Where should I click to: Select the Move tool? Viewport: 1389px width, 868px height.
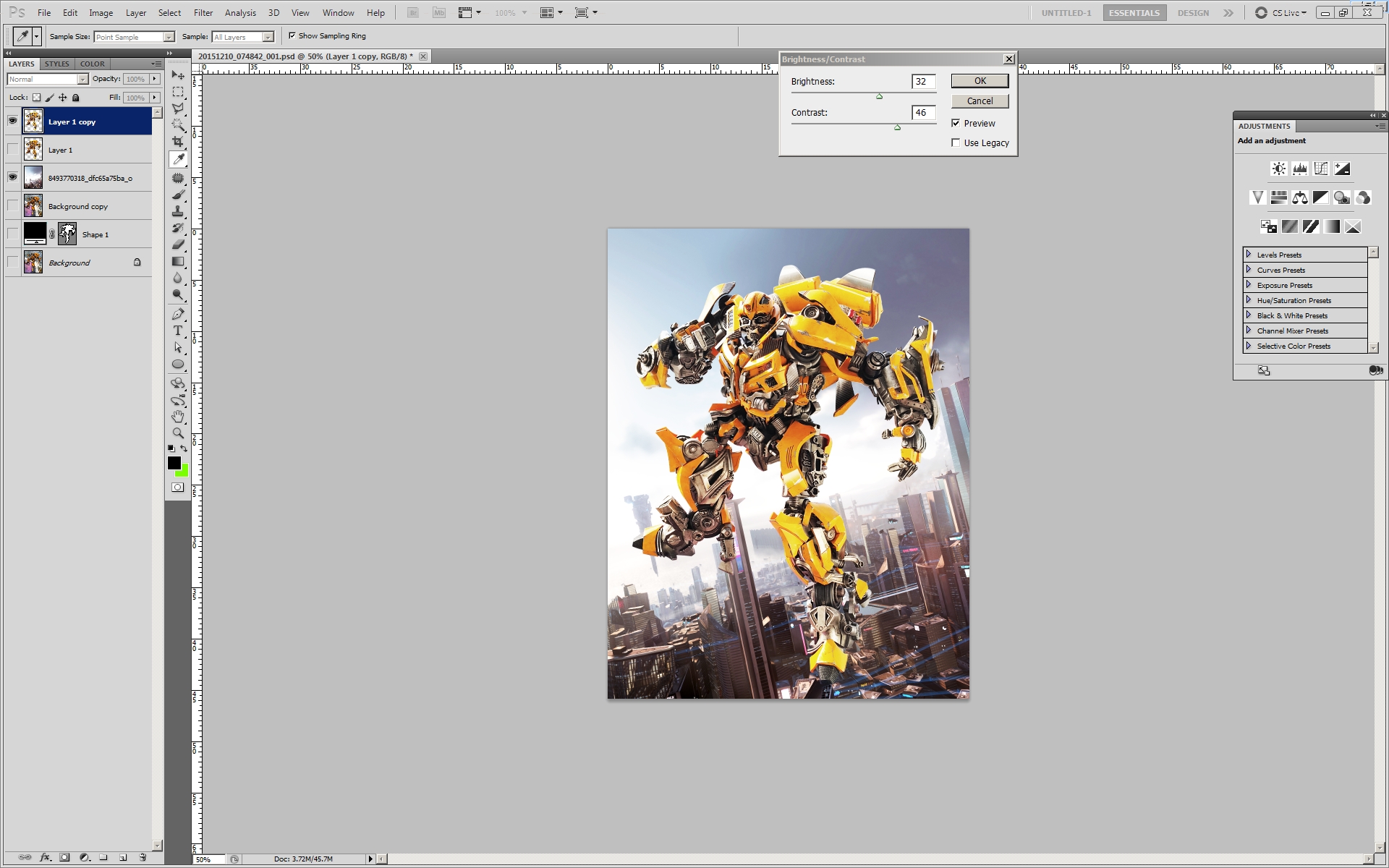[178, 75]
